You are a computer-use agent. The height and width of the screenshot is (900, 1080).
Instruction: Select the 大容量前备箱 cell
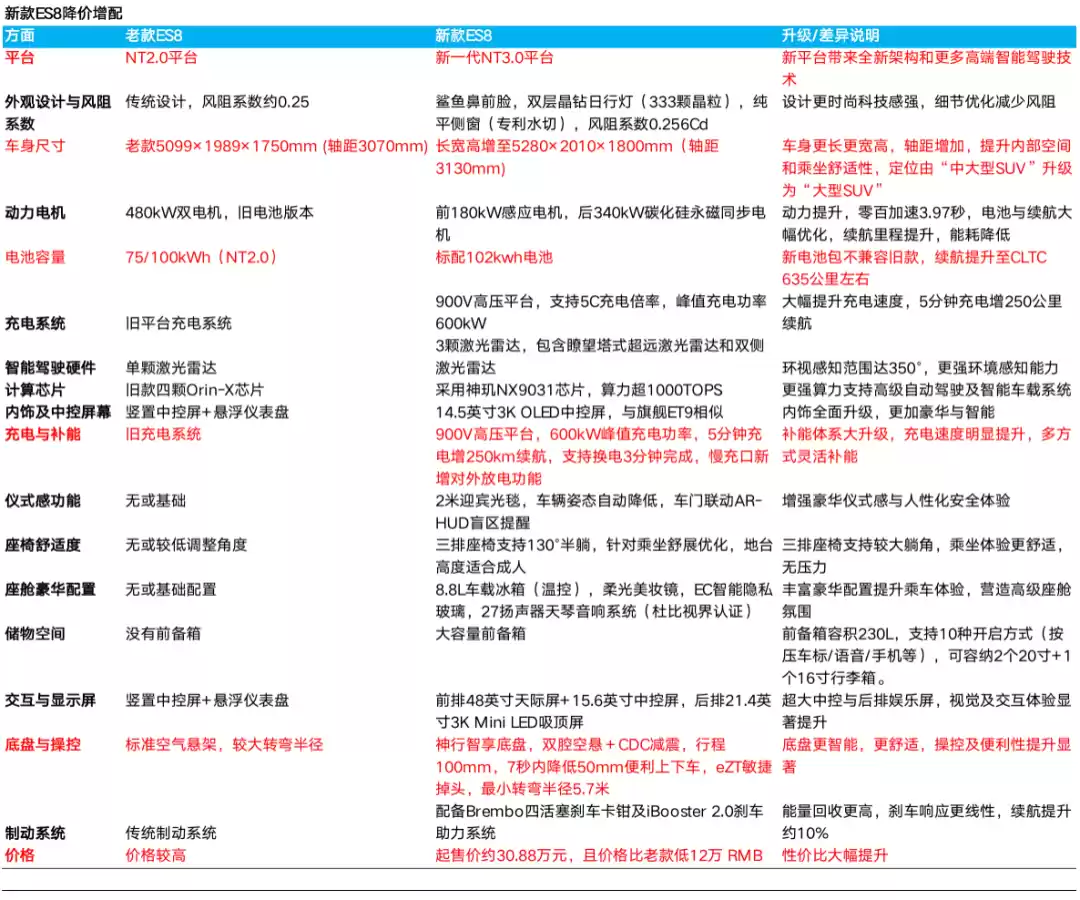pyautogui.click(x=480, y=633)
